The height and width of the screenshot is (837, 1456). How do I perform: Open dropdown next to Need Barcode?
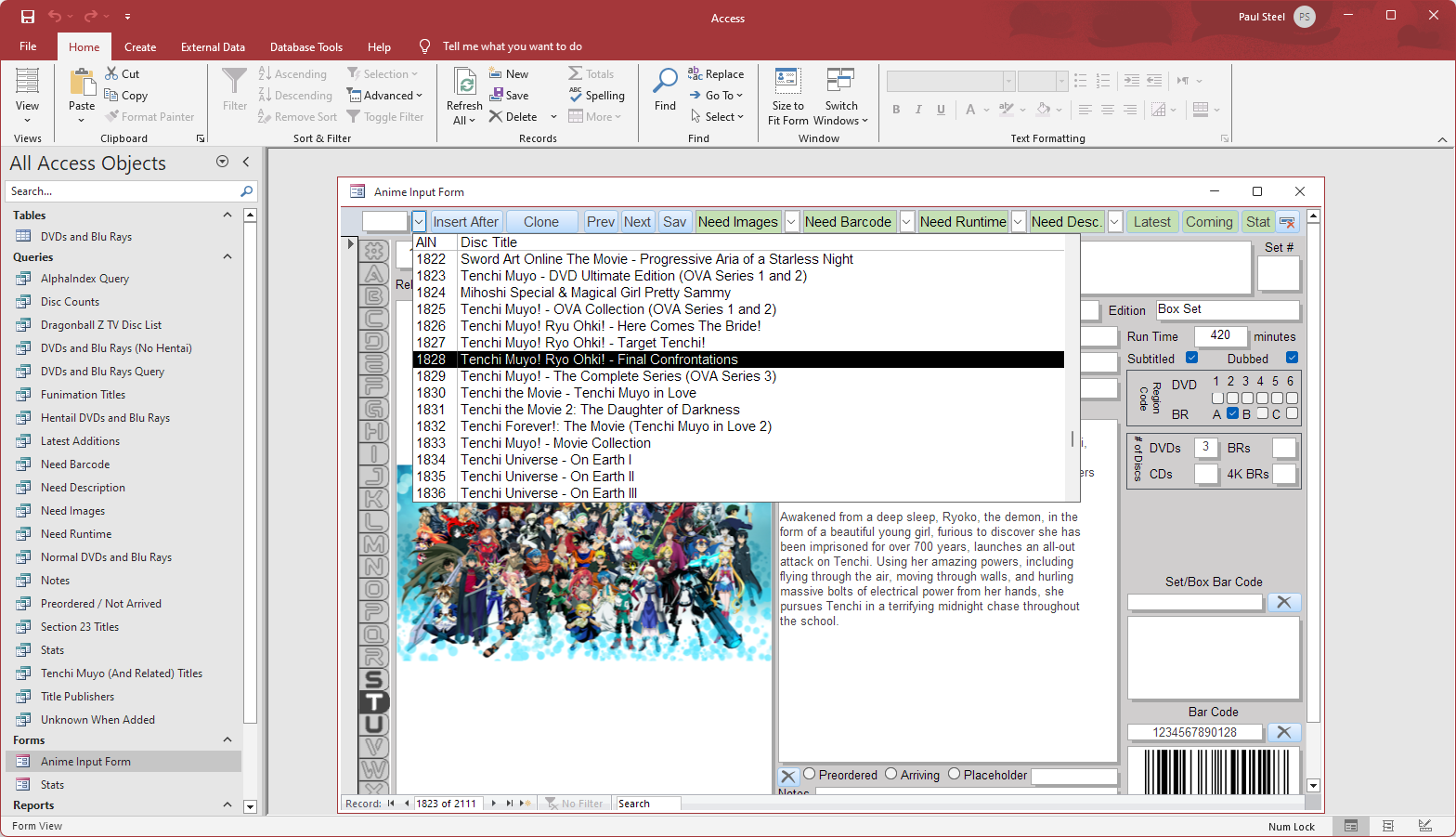pyautogui.click(x=906, y=222)
